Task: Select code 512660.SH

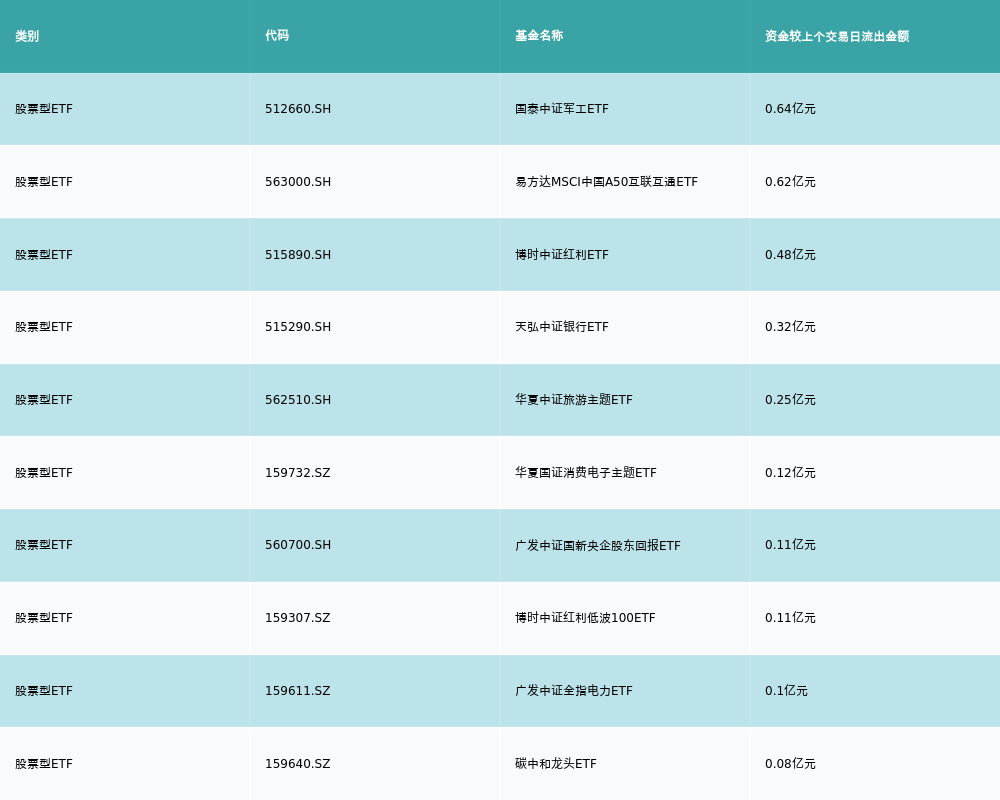Action: (298, 109)
